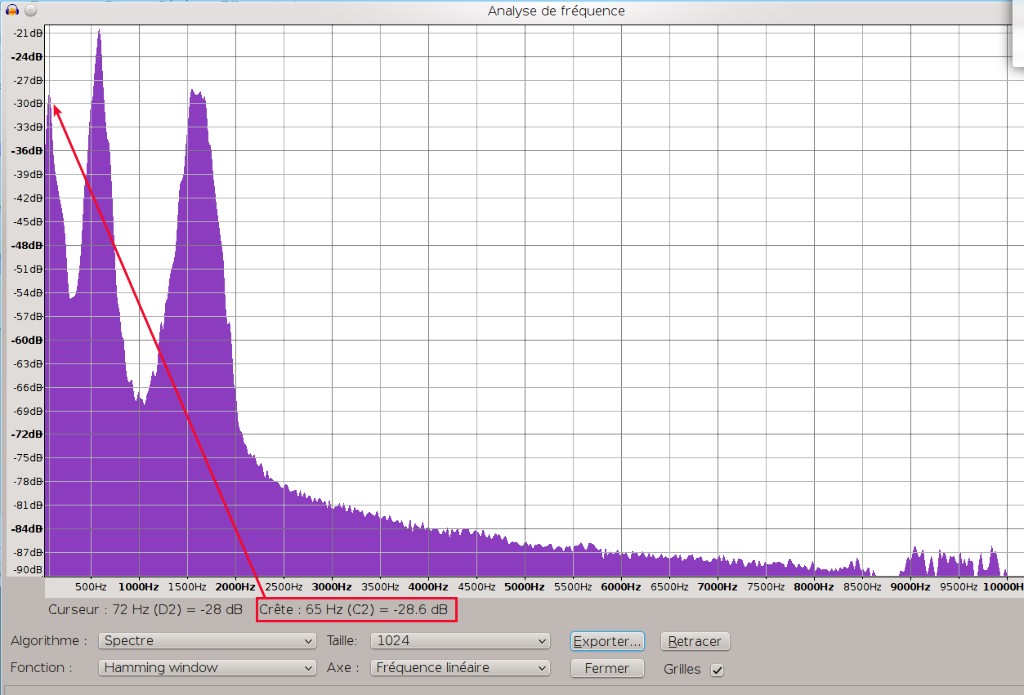Click the Fermer button
Viewport: 1024px width, 695px height.
(607, 668)
